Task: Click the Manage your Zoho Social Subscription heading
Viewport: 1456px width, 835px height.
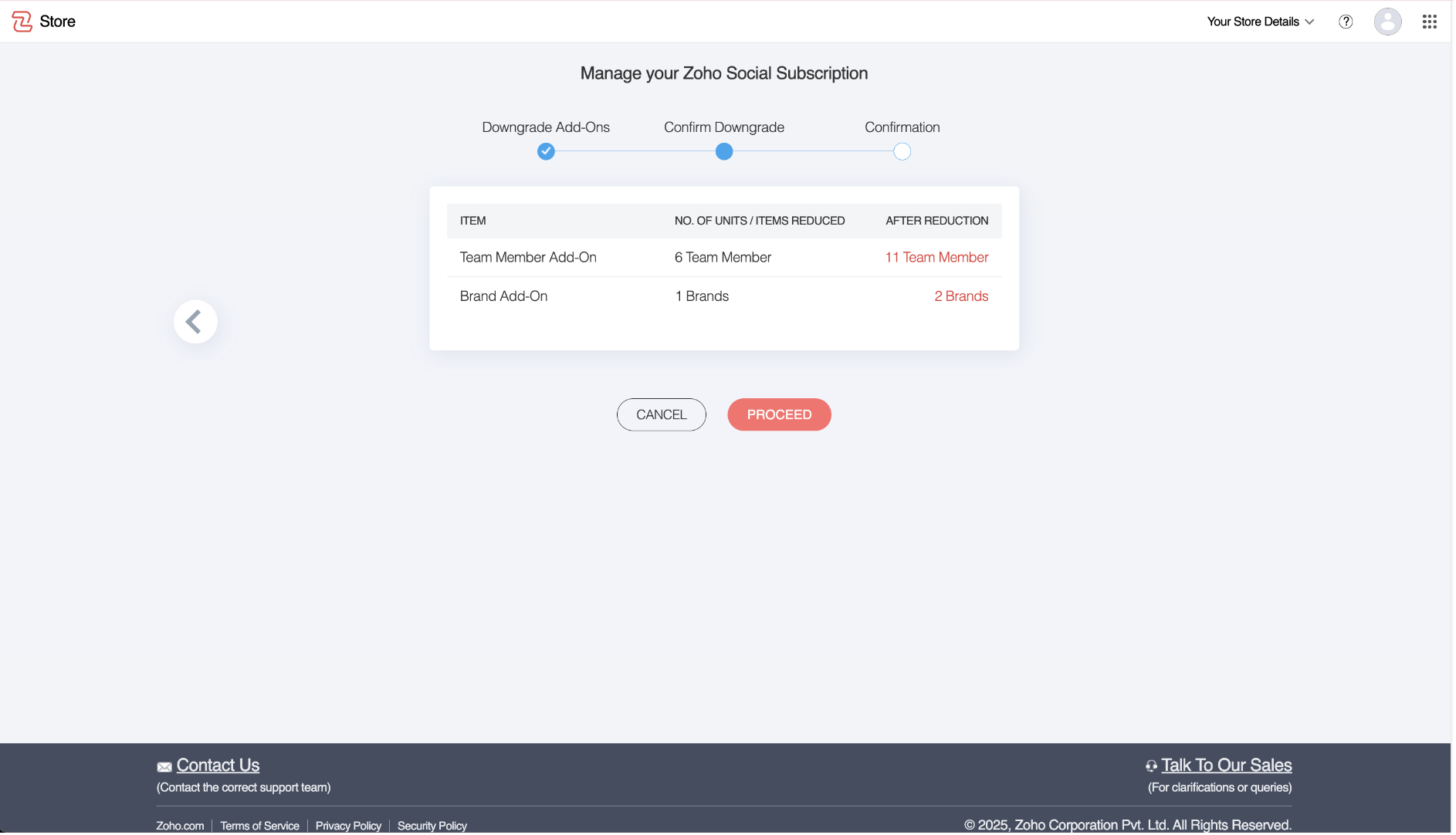Action: click(x=724, y=73)
